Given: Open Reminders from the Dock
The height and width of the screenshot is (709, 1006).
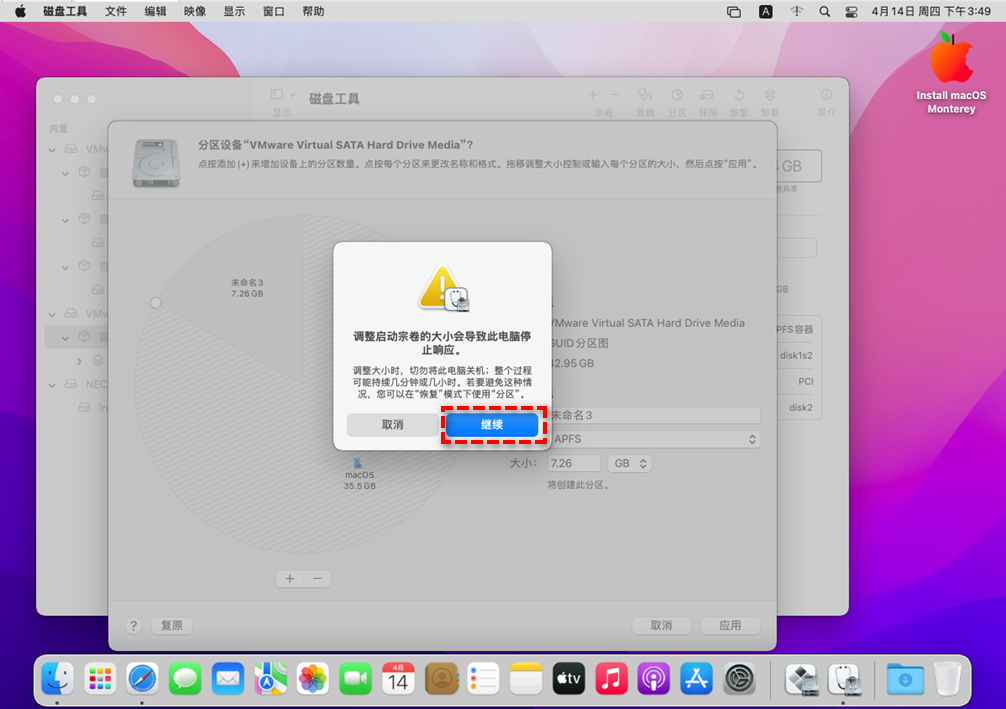Looking at the screenshot, I should [x=483, y=678].
